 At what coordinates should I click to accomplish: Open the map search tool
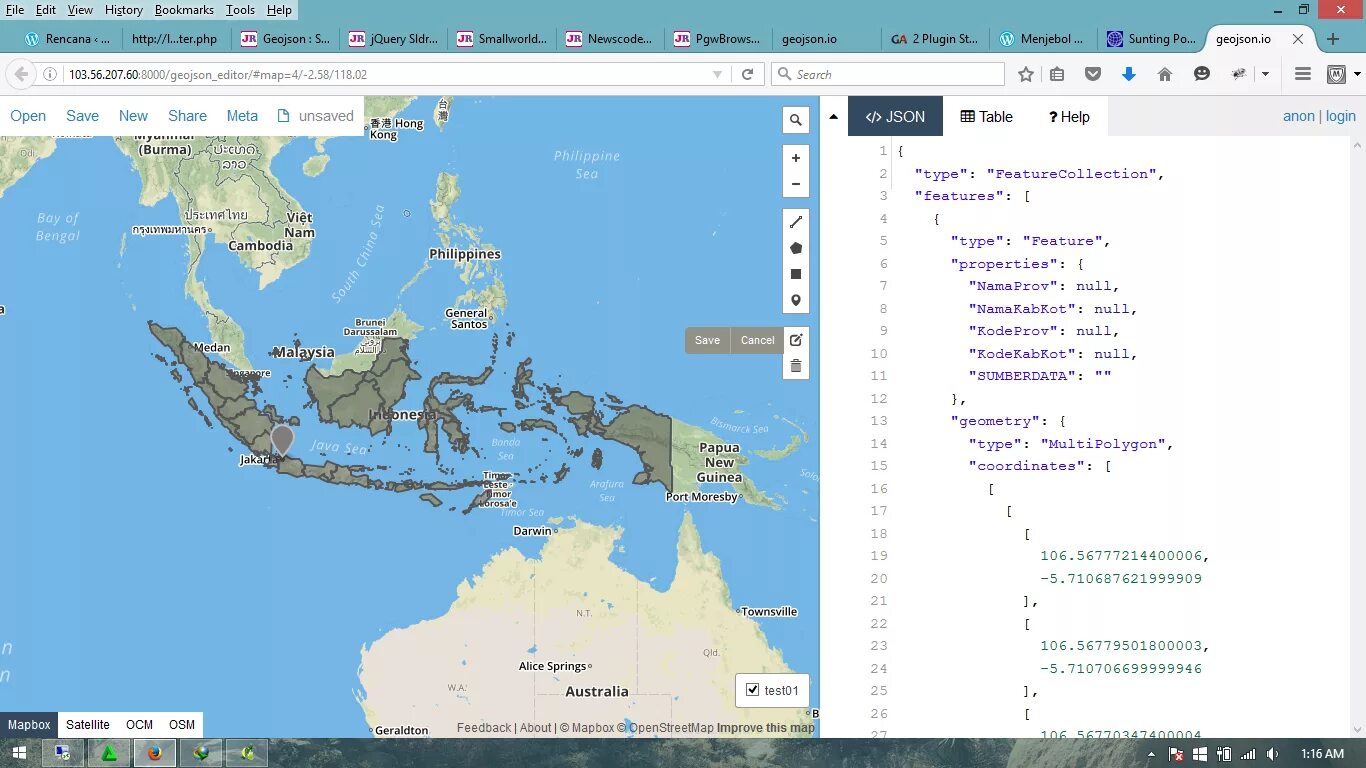(x=795, y=119)
